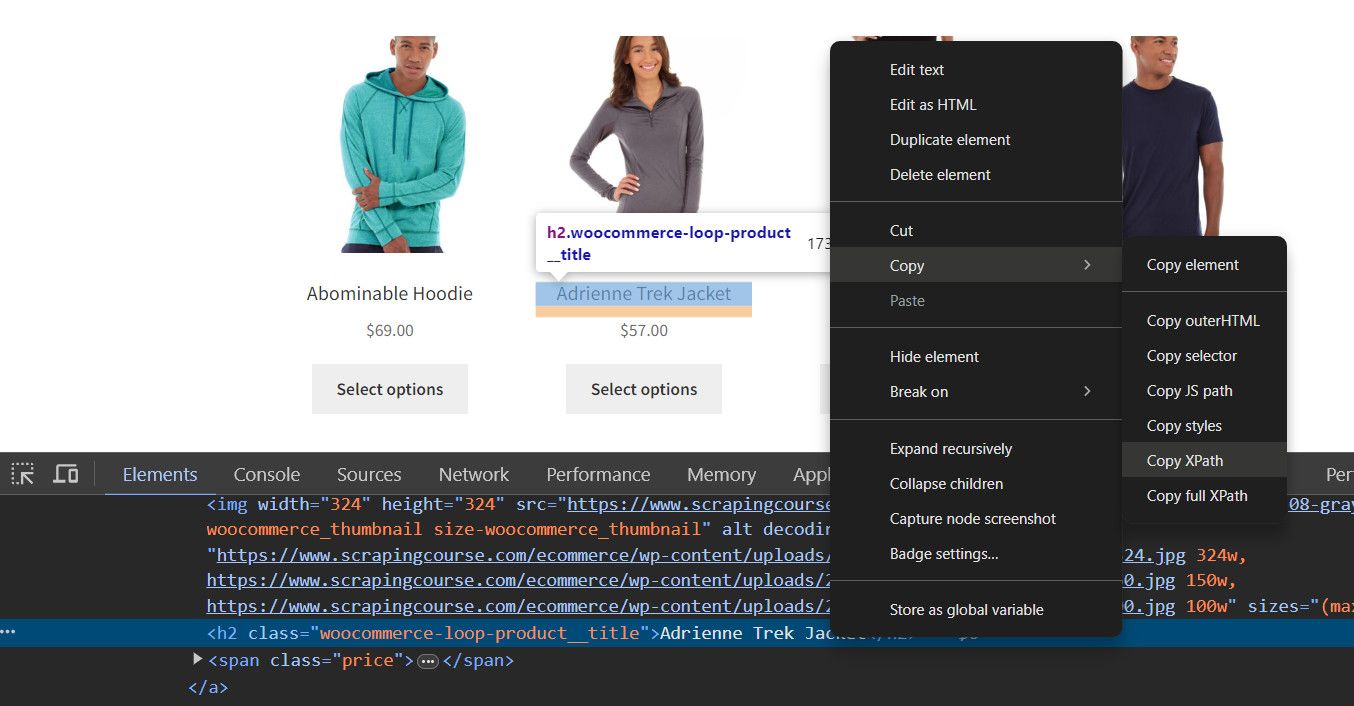Click the three-dots gutter beside selected row
The width and height of the screenshot is (1354, 706).
coord(9,633)
